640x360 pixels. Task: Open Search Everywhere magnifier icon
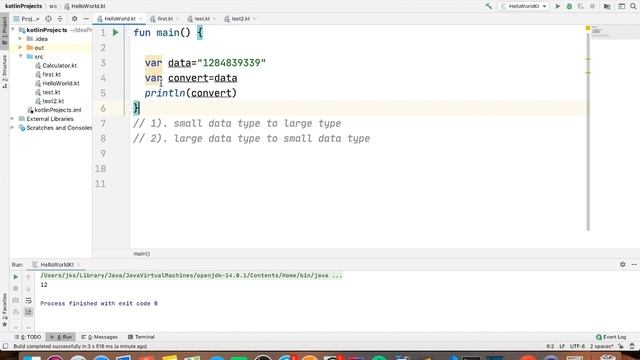click(x=633, y=6)
